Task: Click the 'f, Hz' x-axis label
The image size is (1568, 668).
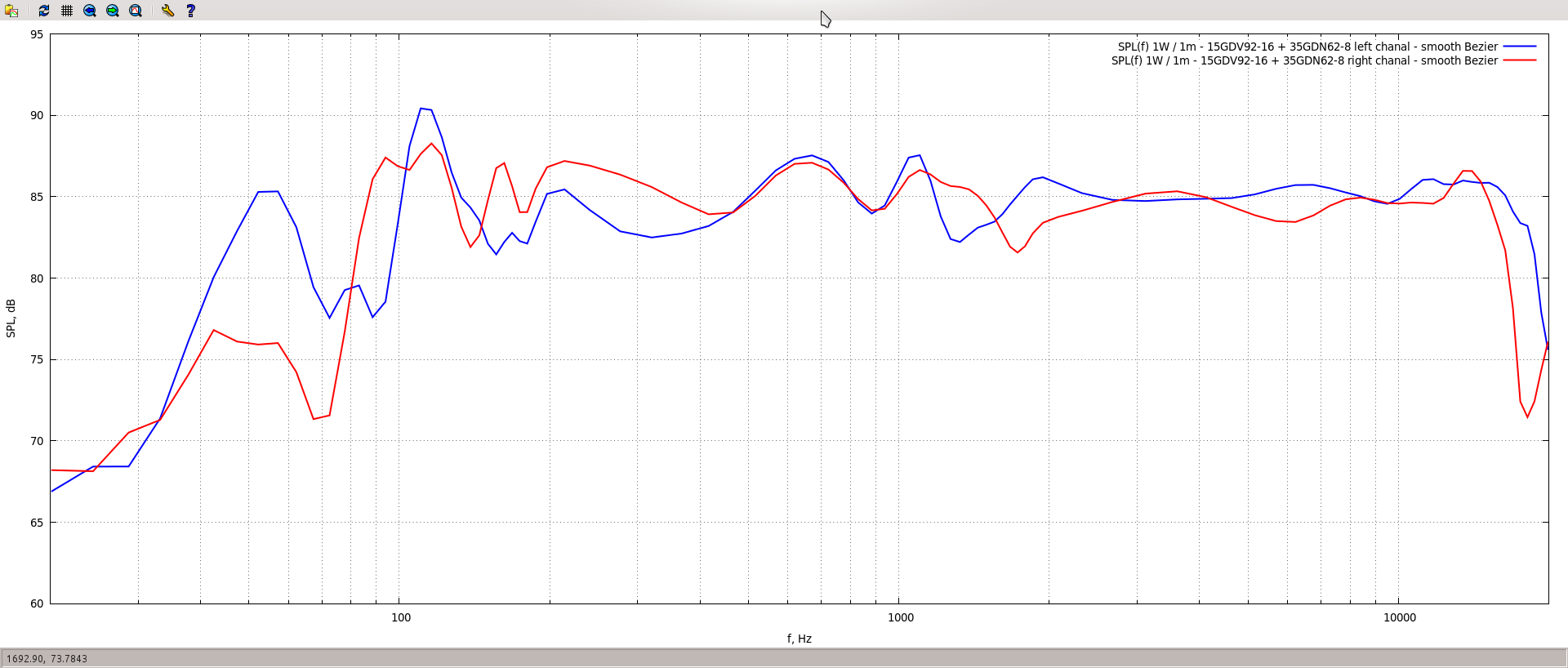Action: pyautogui.click(x=800, y=639)
